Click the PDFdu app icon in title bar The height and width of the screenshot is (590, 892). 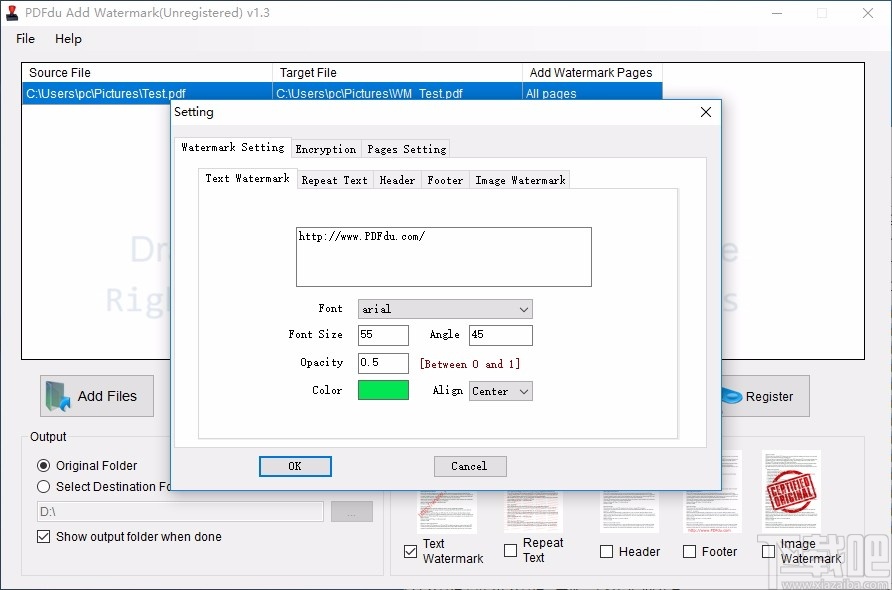pos(12,13)
